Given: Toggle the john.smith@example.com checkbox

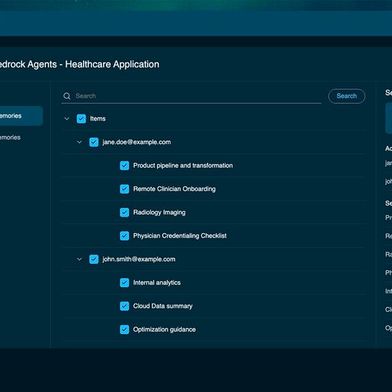Looking at the screenshot, I should pos(94,259).
